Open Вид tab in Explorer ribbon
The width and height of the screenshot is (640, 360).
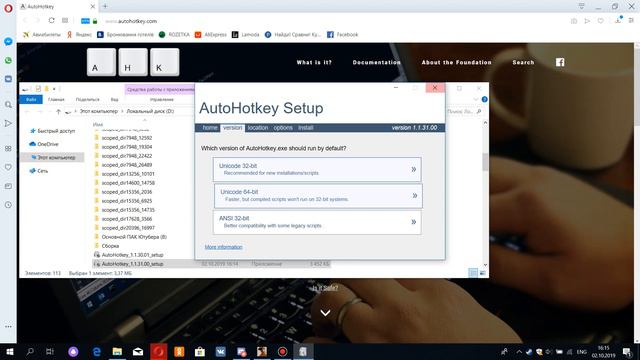pos(114,99)
